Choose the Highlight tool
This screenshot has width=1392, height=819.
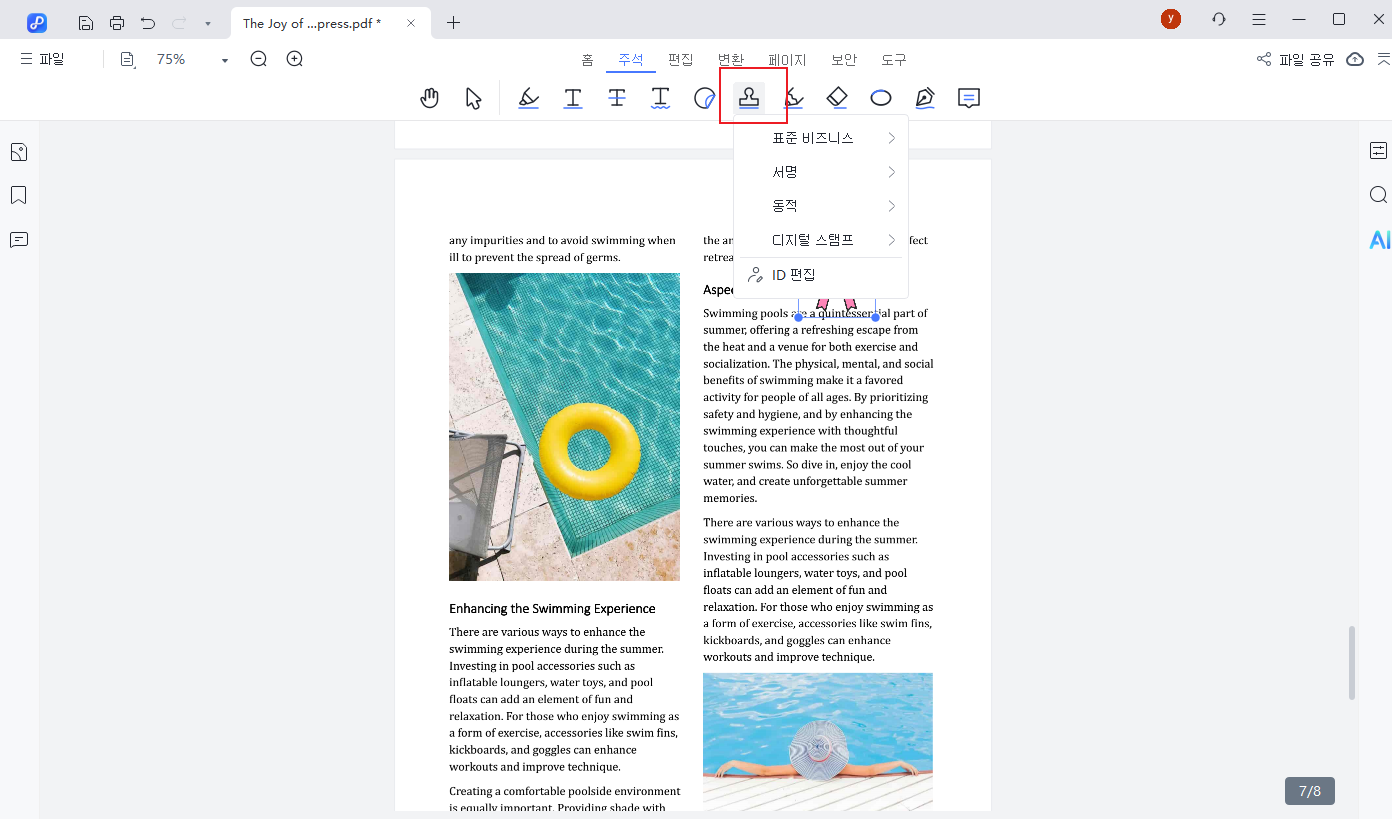[529, 98]
